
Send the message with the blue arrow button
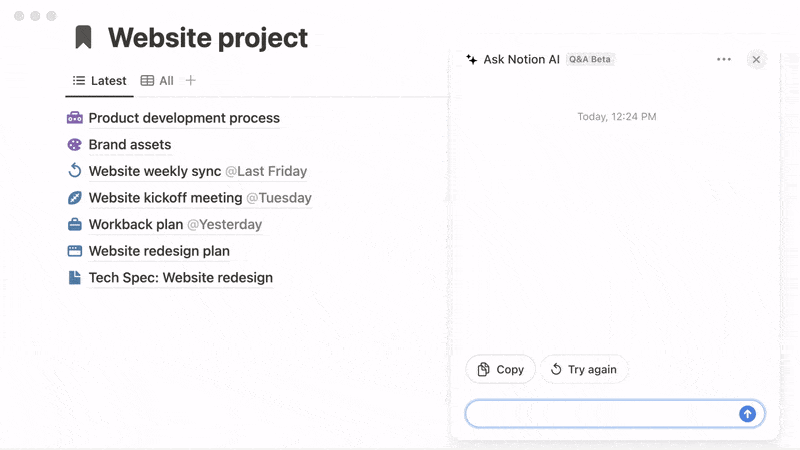click(747, 414)
